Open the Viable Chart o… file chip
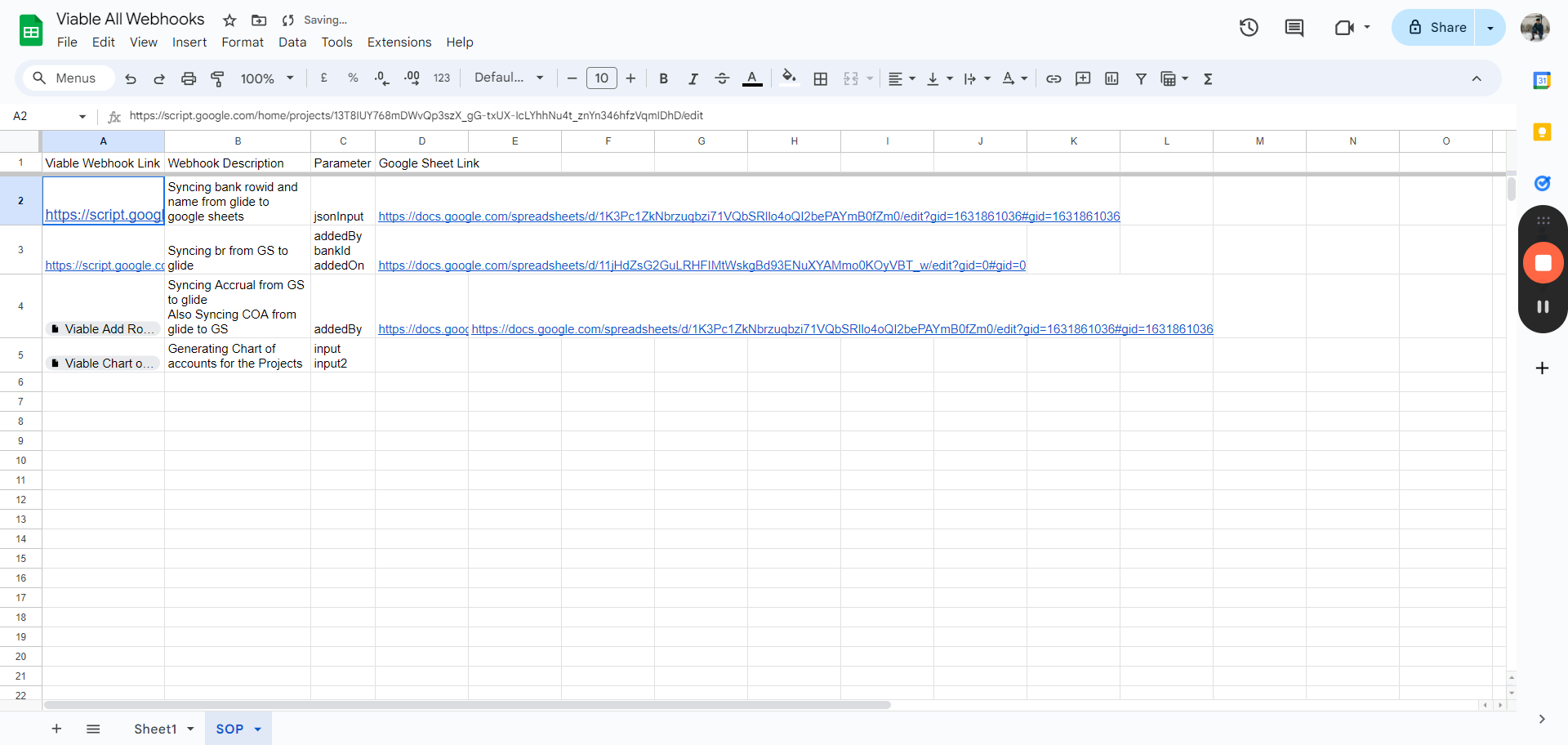Image resolution: width=1568 pixels, height=745 pixels. [x=103, y=364]
